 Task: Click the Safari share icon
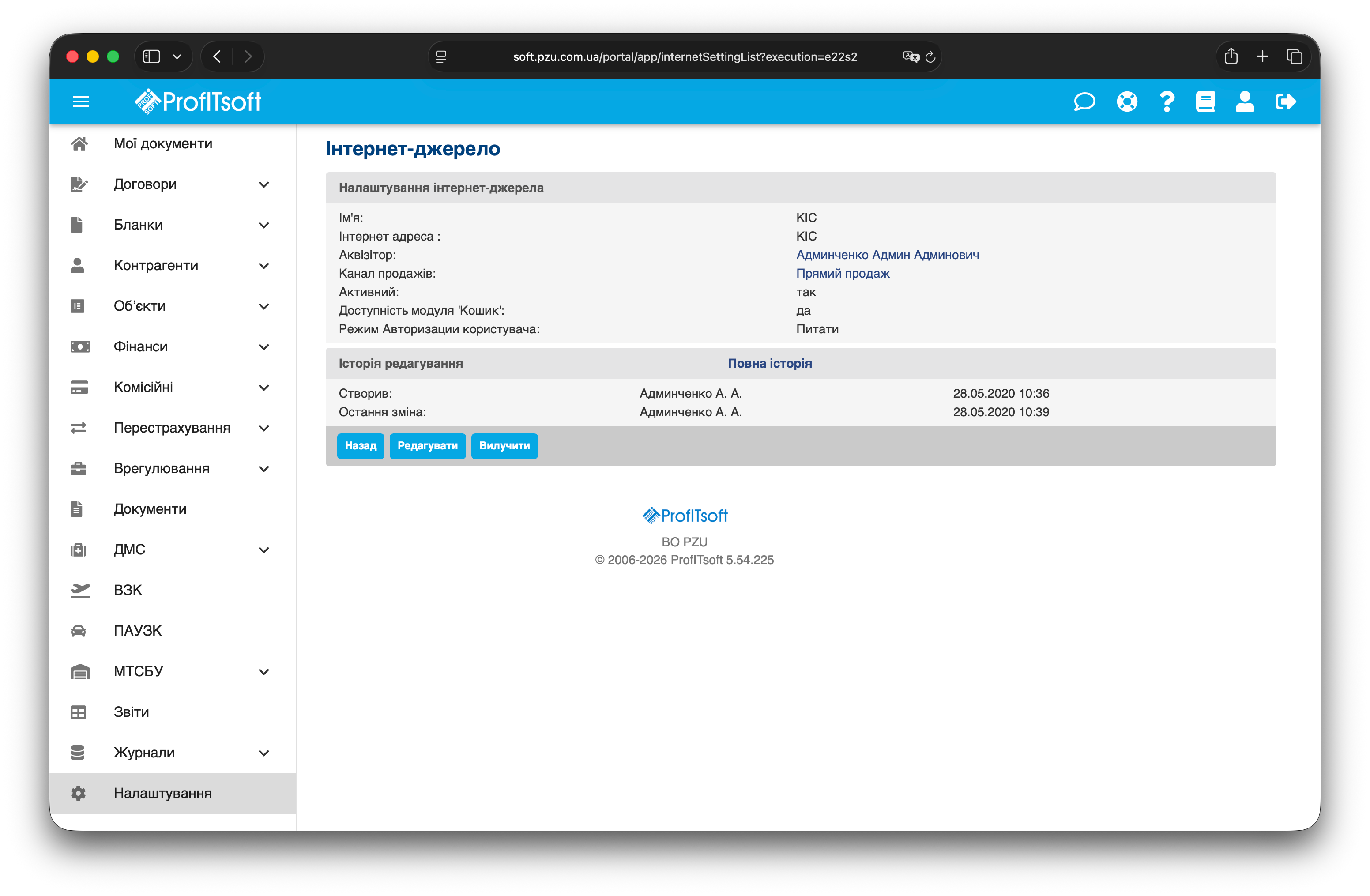click(x=1231, y=56)
